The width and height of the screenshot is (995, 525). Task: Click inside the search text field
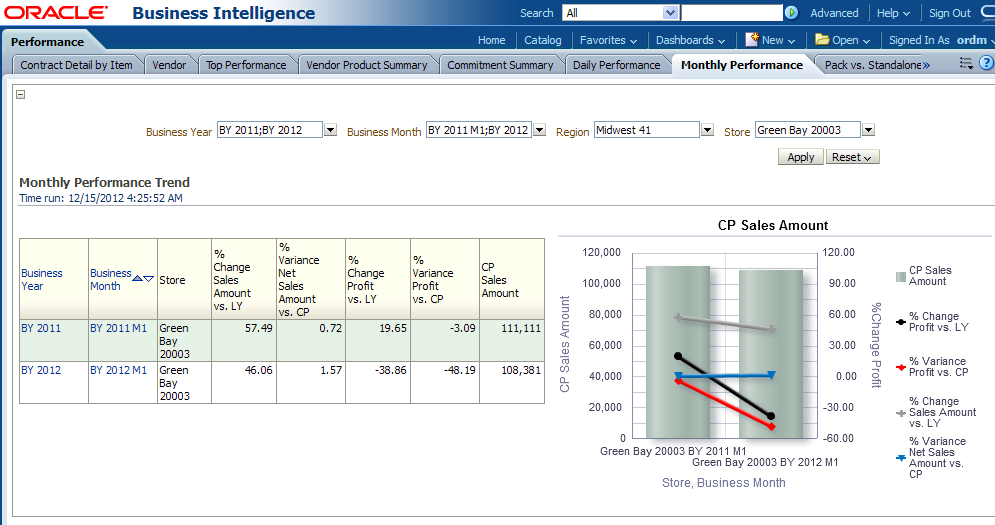pos(733,13)
